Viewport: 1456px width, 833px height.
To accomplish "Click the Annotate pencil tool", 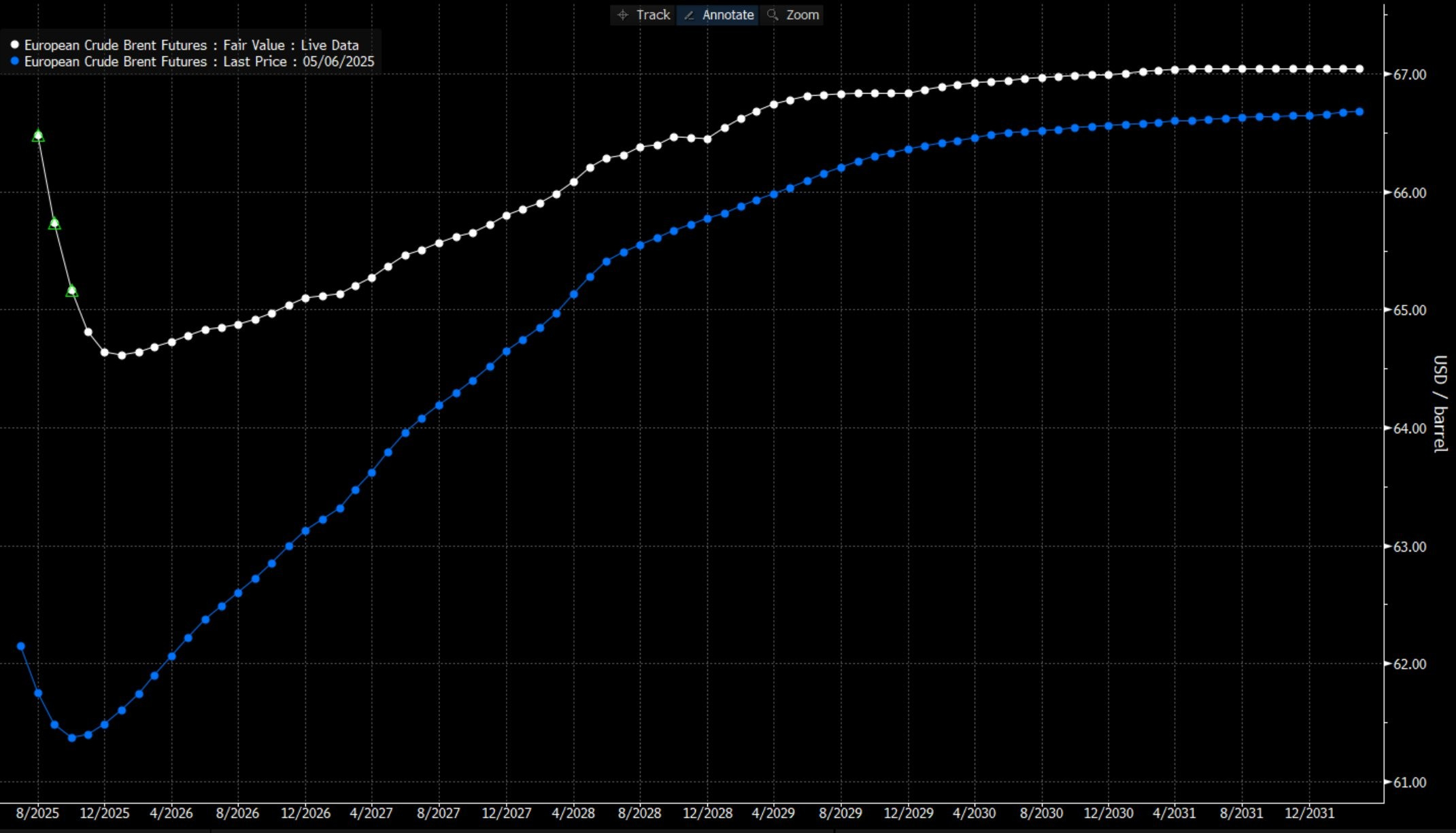I will pyautogui.click(x=718, y=15).
